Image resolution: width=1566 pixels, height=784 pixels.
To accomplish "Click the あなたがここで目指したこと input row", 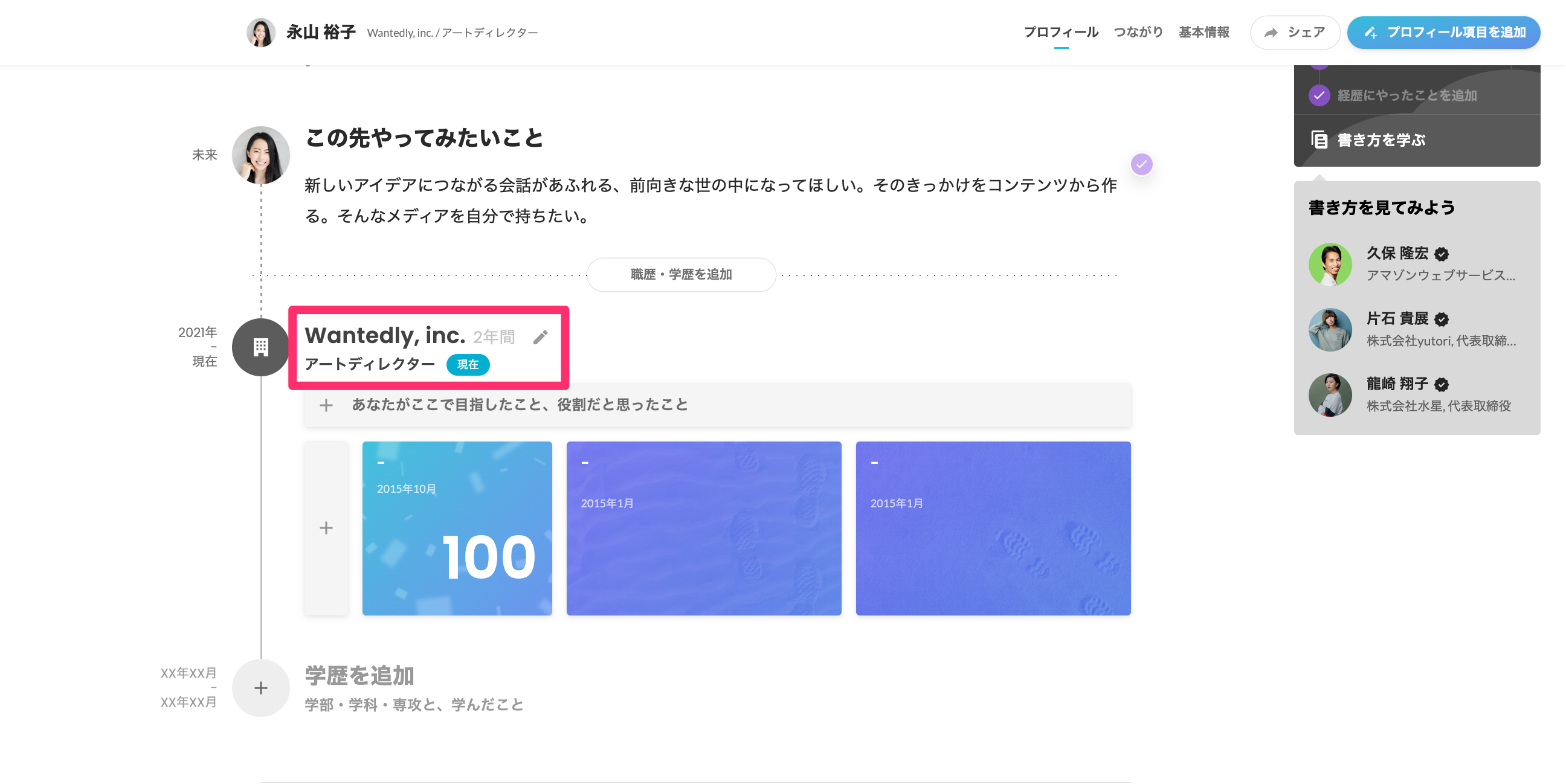I will click(x=717, y=405).
